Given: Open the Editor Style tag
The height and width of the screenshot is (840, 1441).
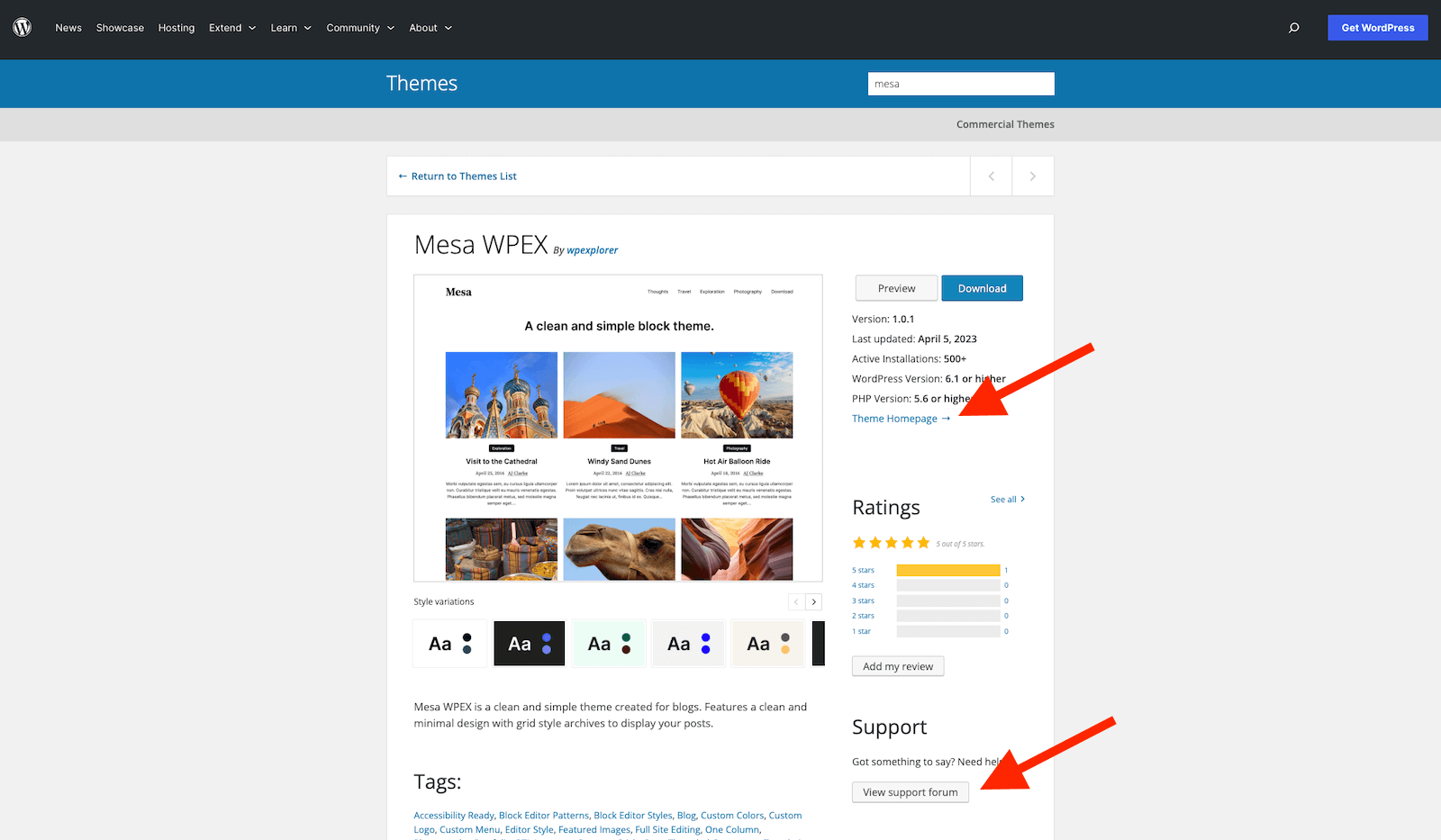Looking at the screenshot, I should (x=530, y=830).
